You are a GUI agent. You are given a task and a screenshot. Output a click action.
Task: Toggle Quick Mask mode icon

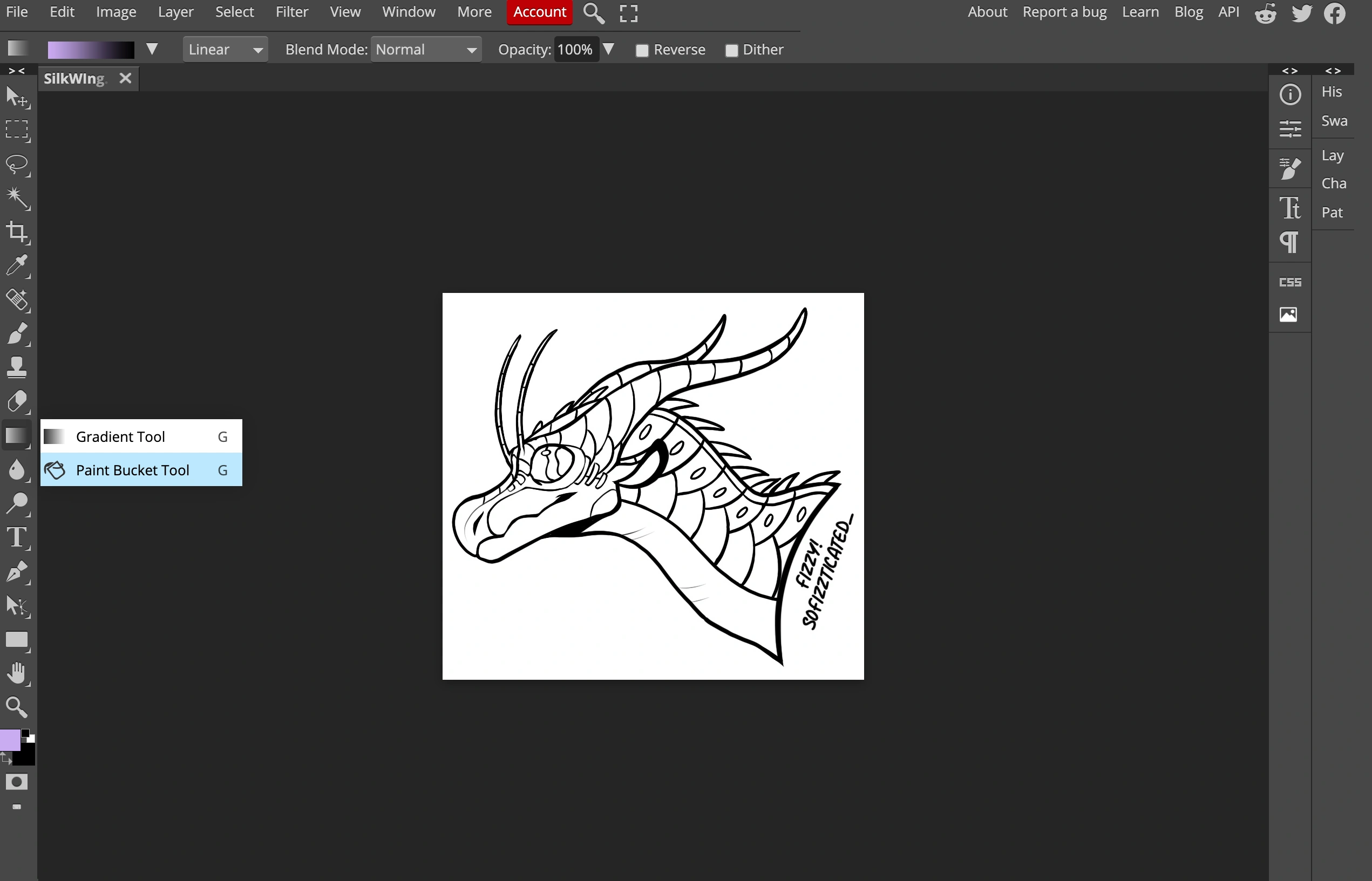(17, 781)
